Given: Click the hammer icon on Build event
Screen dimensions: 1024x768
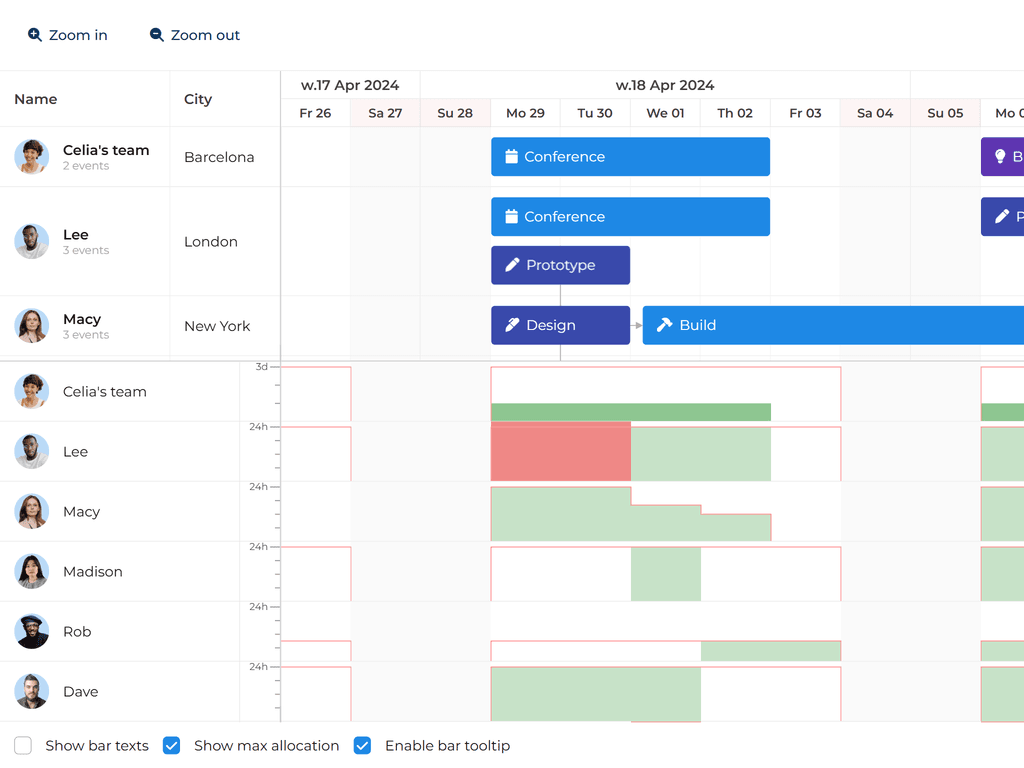Looking at the screenshot, I should (664, 325).
